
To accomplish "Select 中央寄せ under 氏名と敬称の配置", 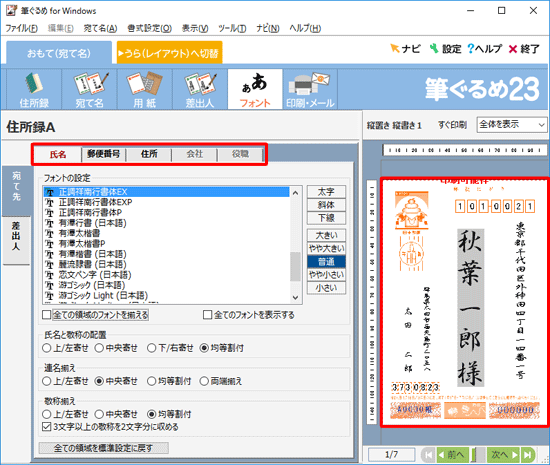I will coord(116,348).
